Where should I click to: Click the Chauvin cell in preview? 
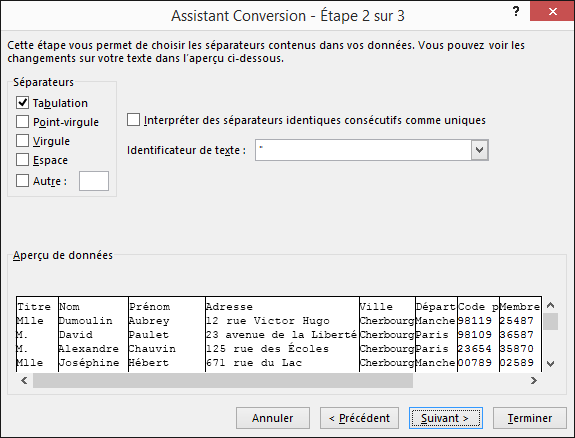tap(152, 348)
